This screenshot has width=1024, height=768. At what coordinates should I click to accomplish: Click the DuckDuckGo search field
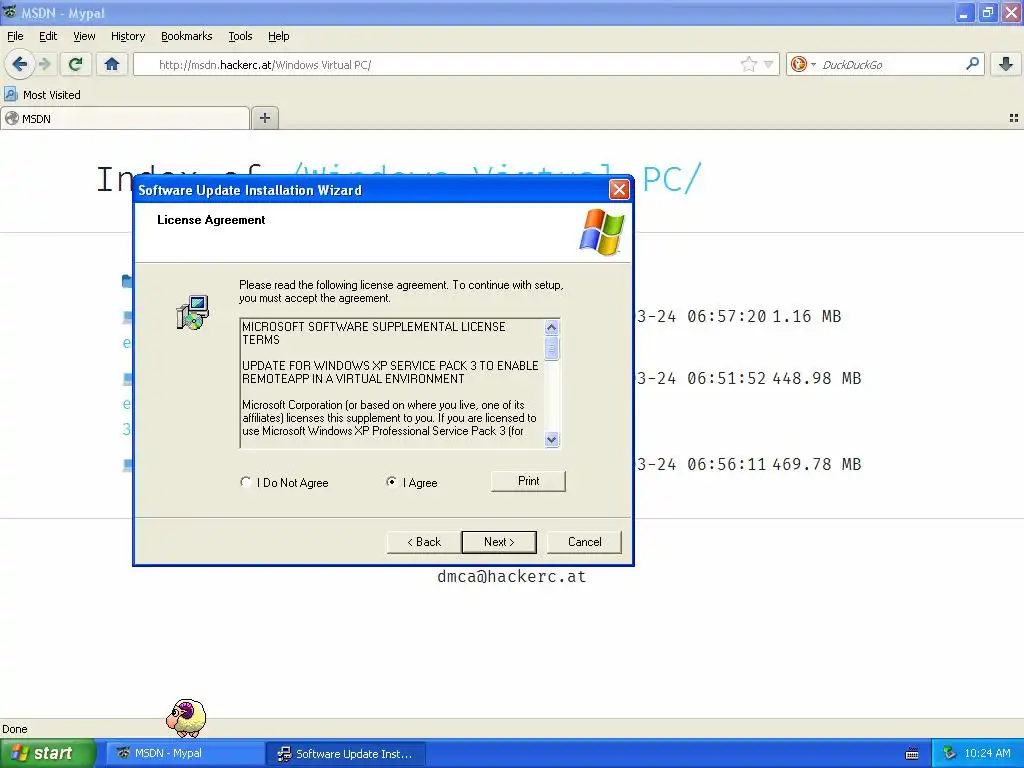(x=888, y=64)
